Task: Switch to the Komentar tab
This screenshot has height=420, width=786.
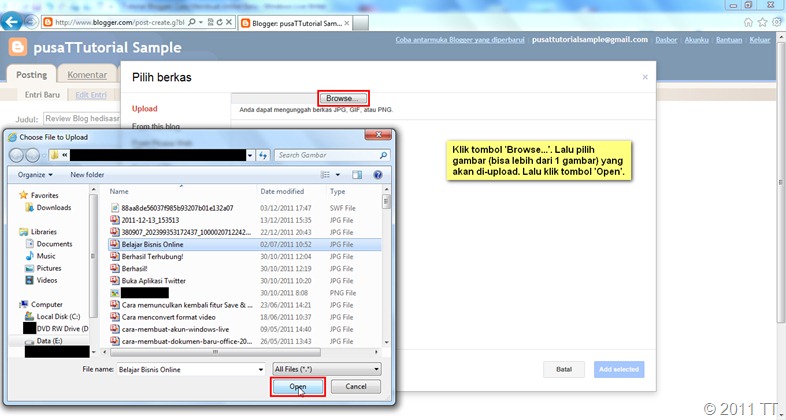Action: tap(87, 75)
